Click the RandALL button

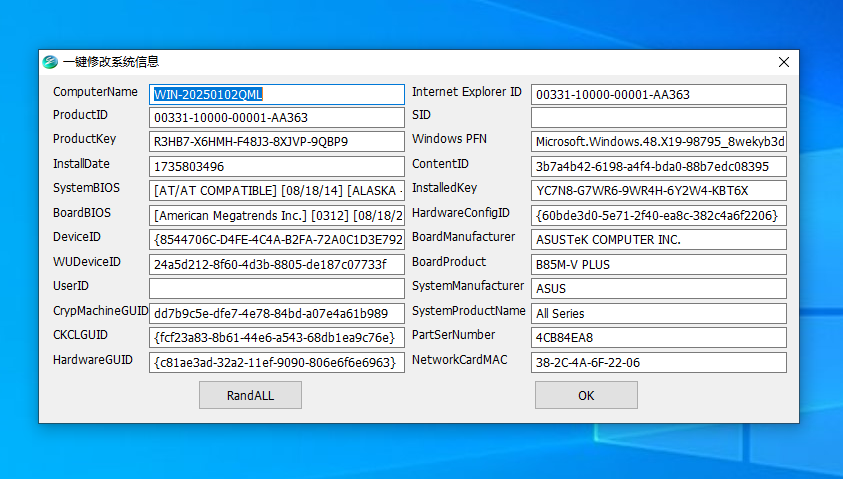click(x=250, y=395)
